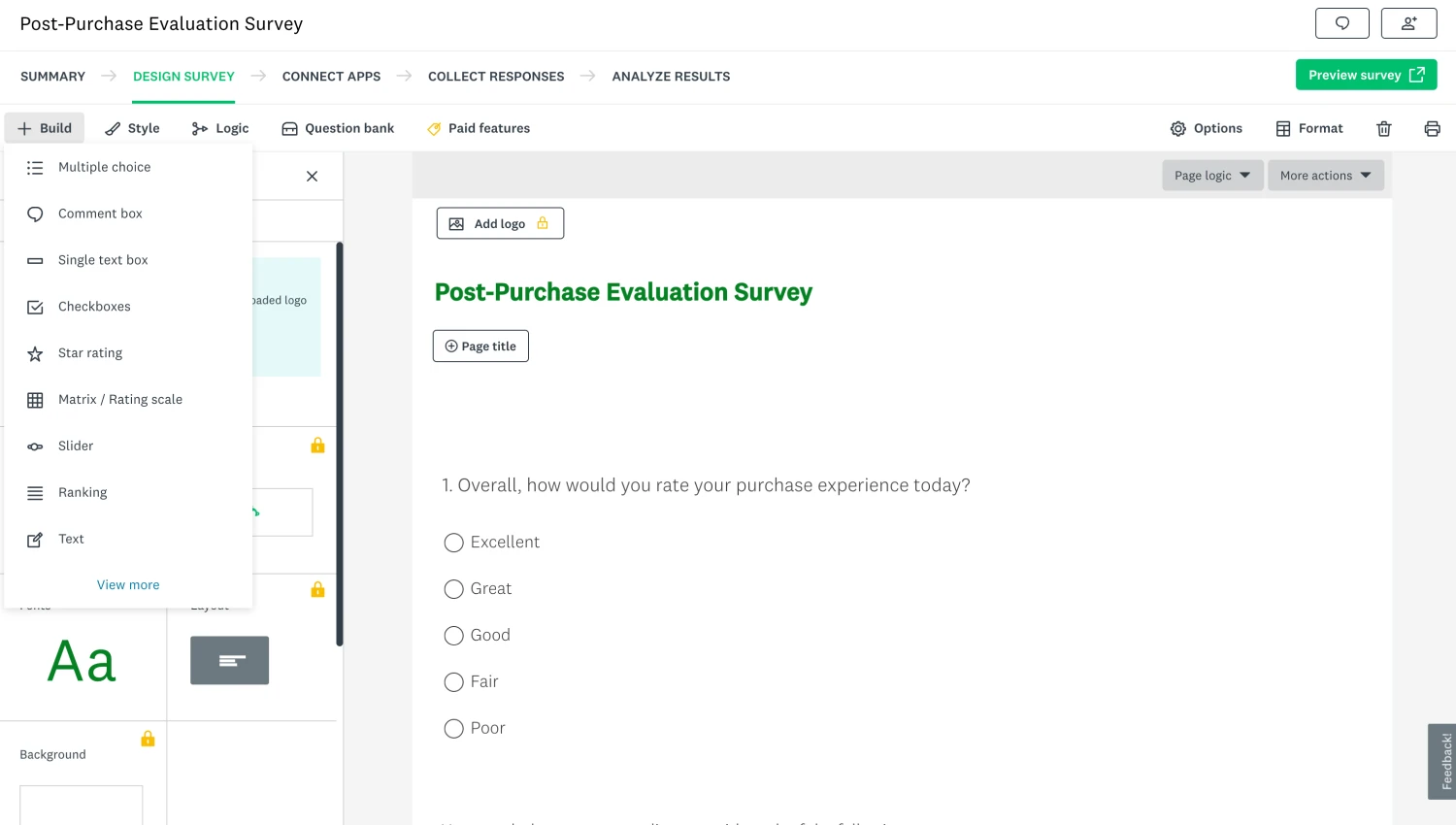1456x825 pixels.
Task: Select the Poor answer choice
Action: (x=453, y=728)
